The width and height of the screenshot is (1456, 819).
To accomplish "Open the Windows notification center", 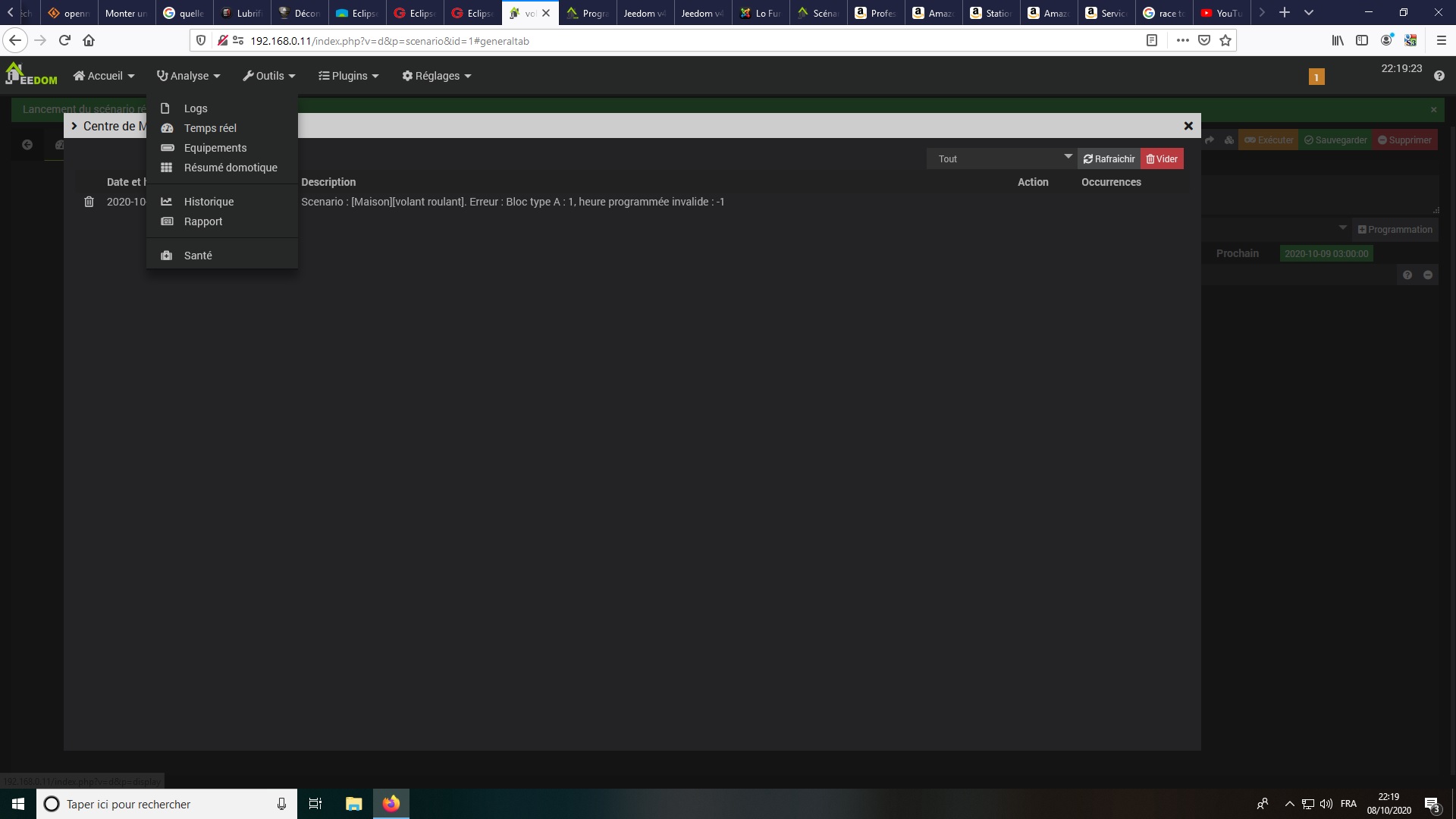I will [1432, 804].
